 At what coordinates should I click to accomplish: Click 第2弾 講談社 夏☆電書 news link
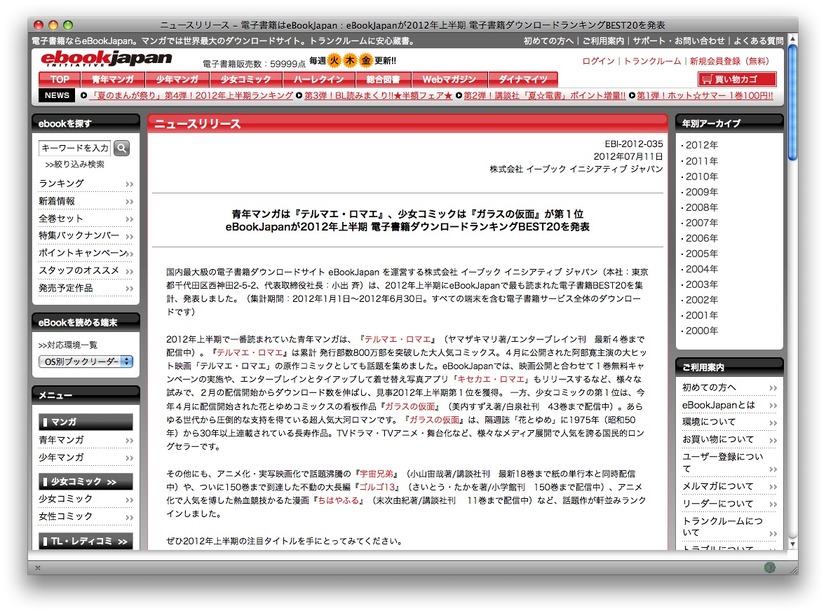coord(544,95)
